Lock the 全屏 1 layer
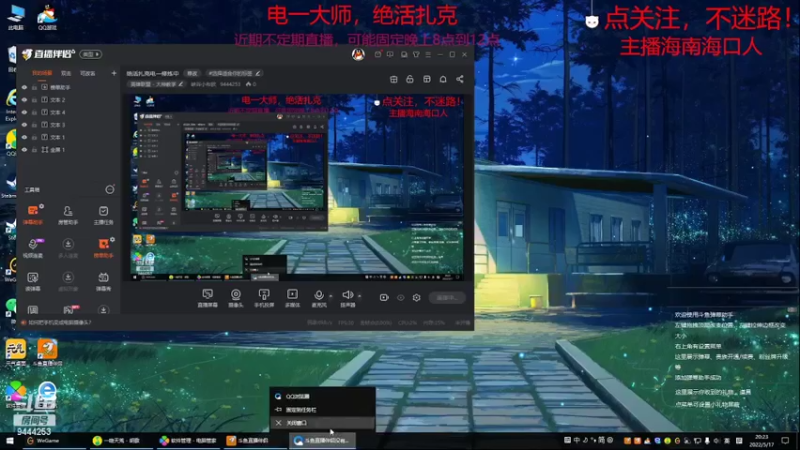800x450 pixels. (34, 150)
